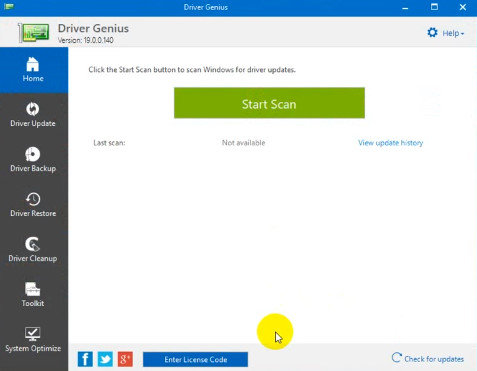
Task: Open the Toolkit section
Action: pyautogui.click(x=33, y=295)
